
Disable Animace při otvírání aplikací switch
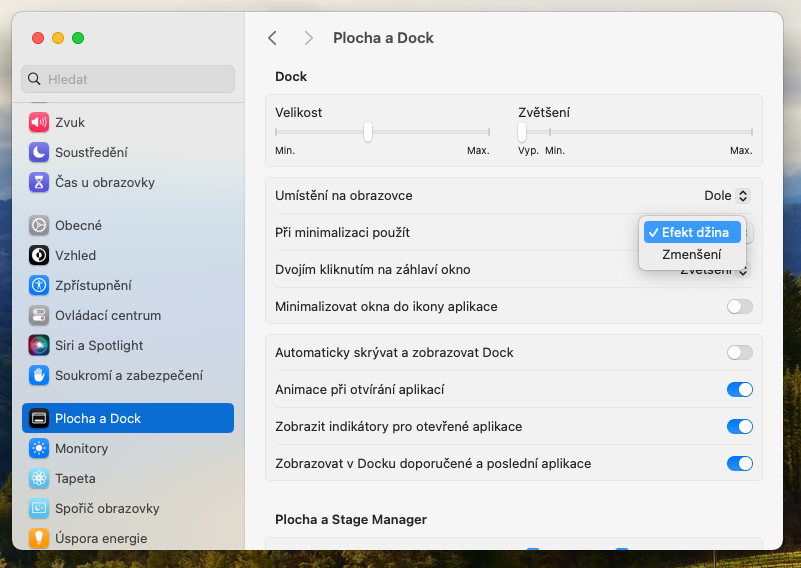(x=739, y=389)
